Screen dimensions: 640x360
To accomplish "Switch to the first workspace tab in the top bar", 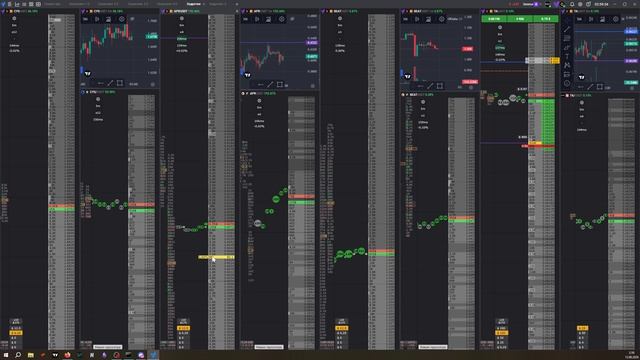I will (x=52, y=4).
